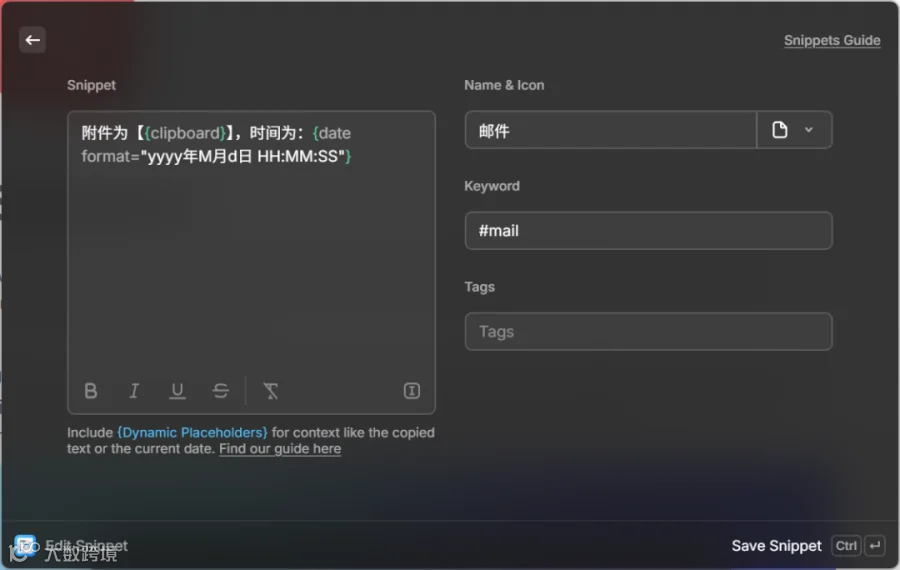
Task: Click the app icon beside Edit Snippet
Action: [x=25, y=545]
